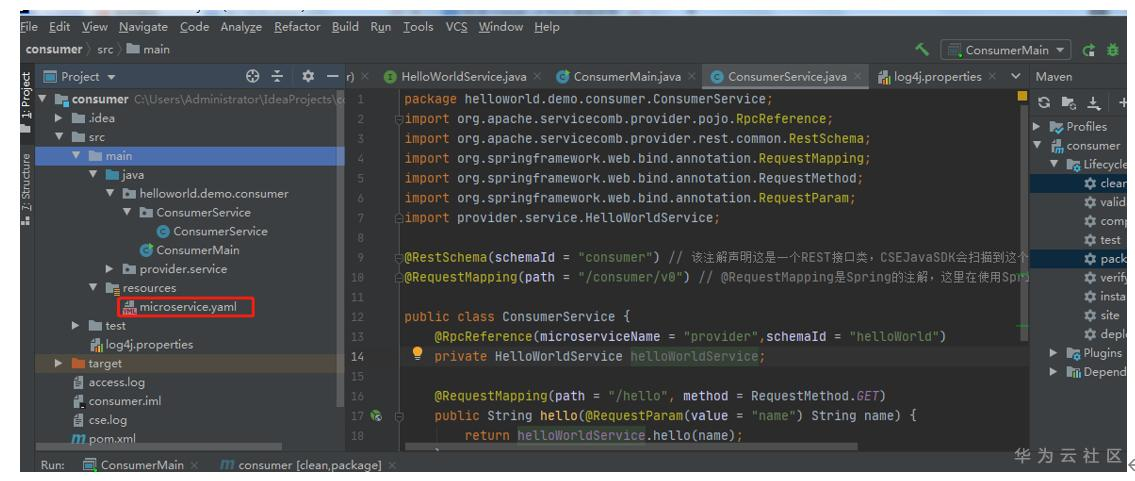Open the Structure side tool window

(26, 188)
